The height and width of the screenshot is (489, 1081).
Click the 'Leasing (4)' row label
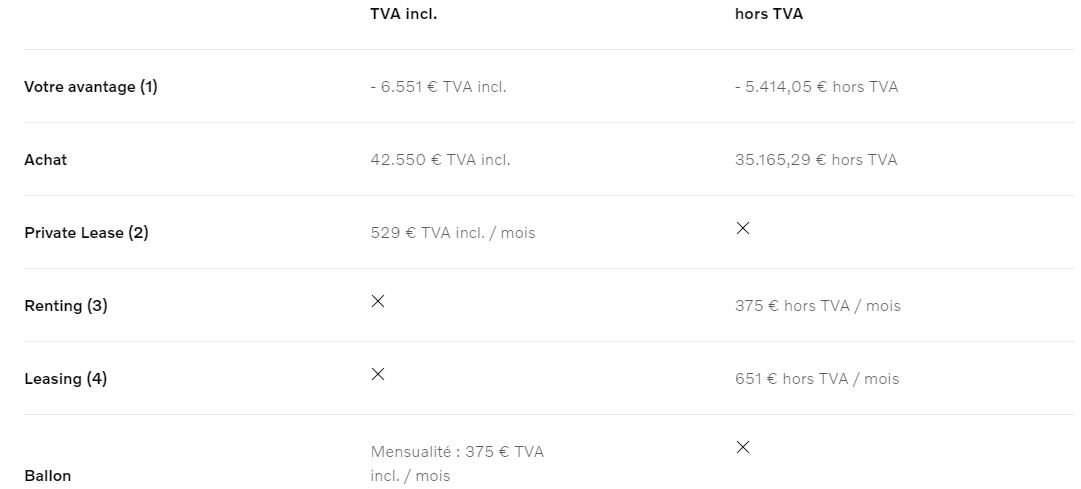point(65,379)
